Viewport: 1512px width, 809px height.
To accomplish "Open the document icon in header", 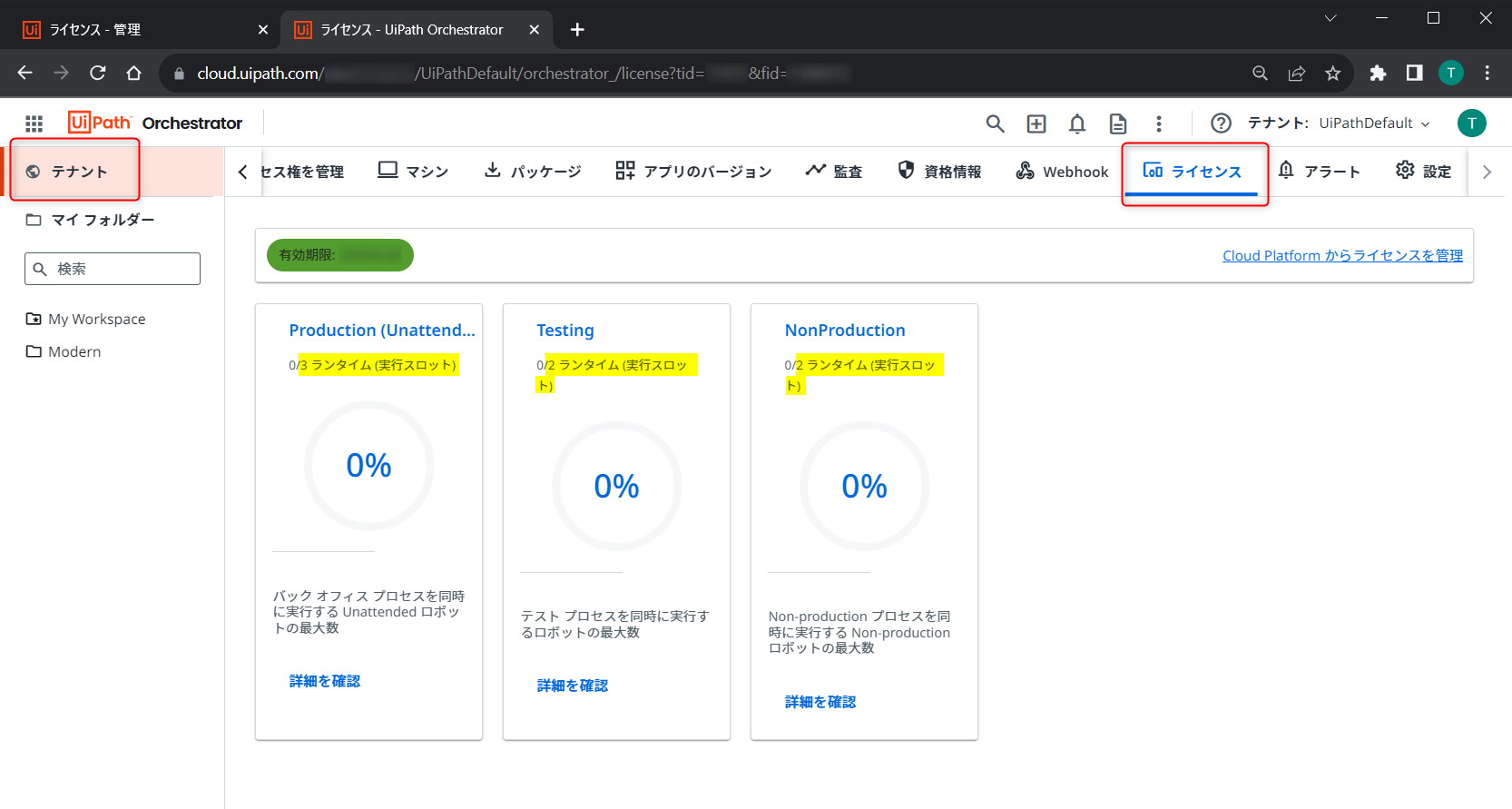I will 1118,123.
